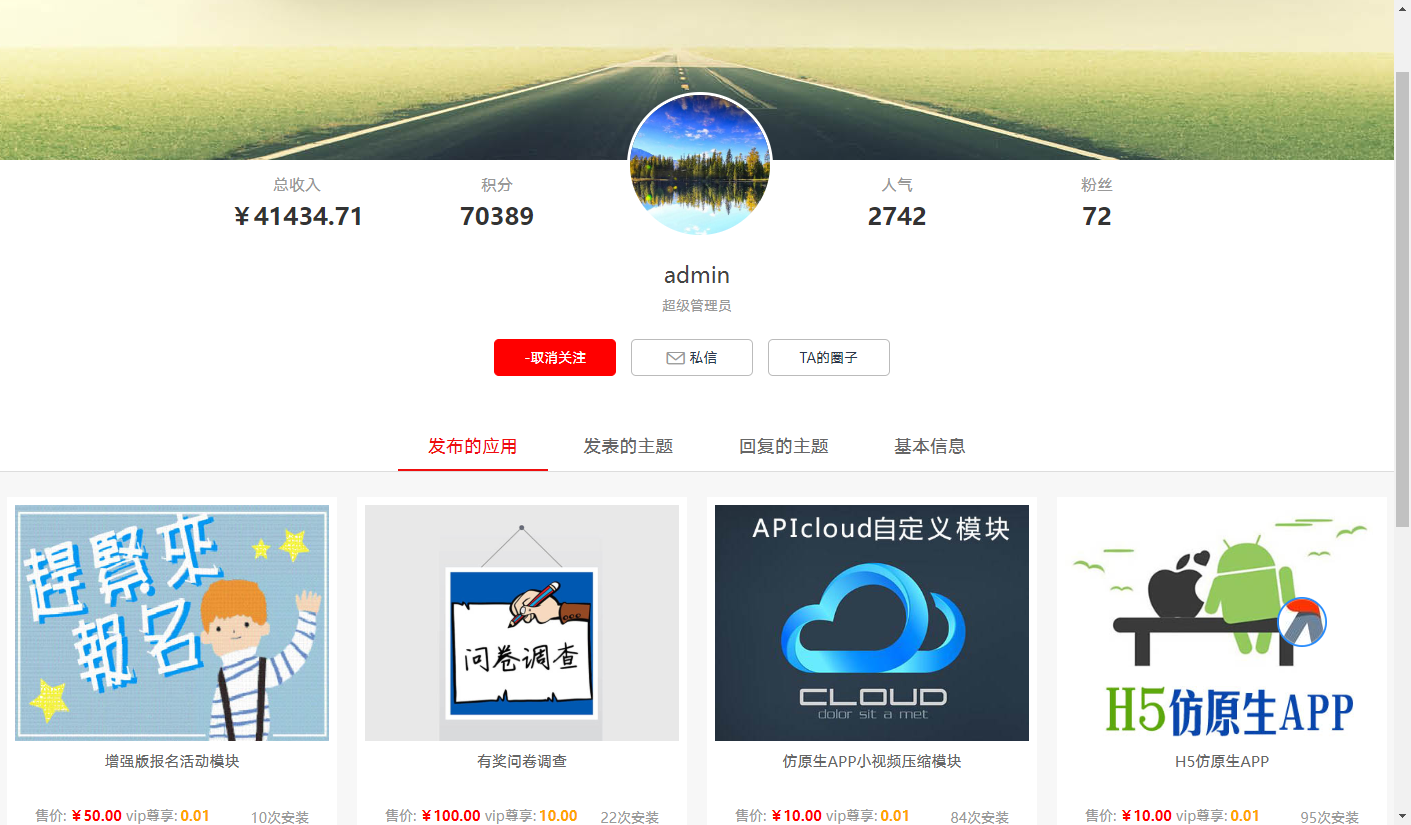Image resolution: width=1411 pixels, height=825 pixels.
Task: Click the ¥100.00 price of 有奖问卷调查
Action: coord(451,816)
